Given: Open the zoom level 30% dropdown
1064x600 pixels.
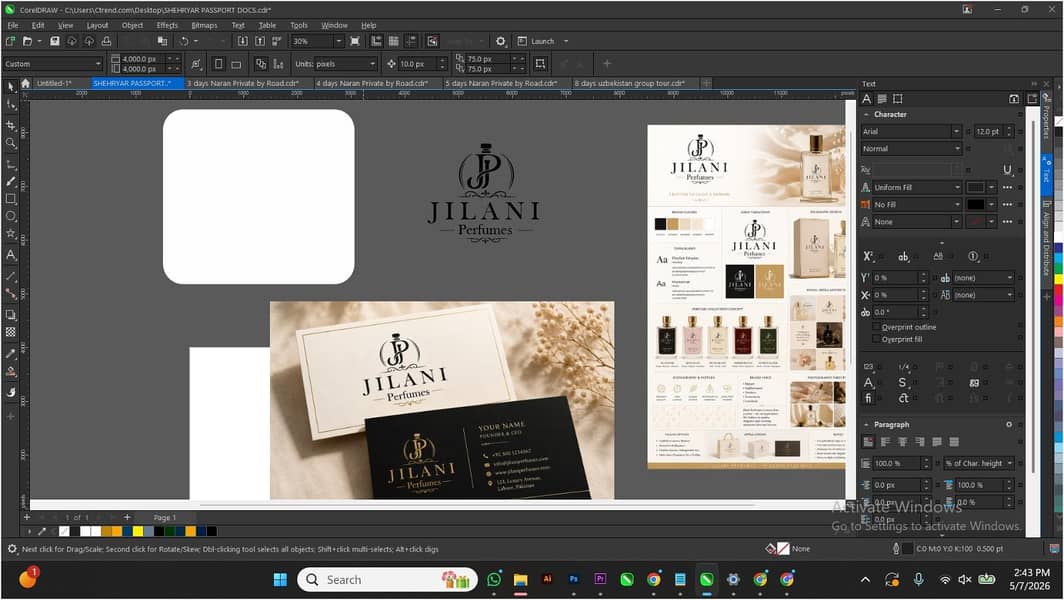Looking at the screenshot, I should 339,41.
